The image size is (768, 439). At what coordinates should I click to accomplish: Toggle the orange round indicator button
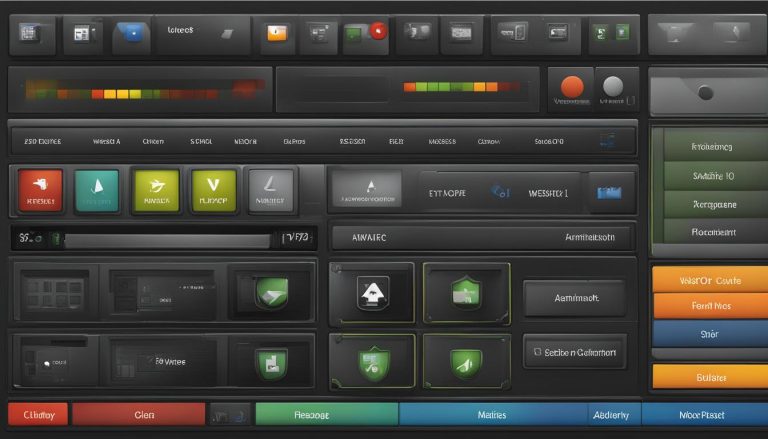572,87
